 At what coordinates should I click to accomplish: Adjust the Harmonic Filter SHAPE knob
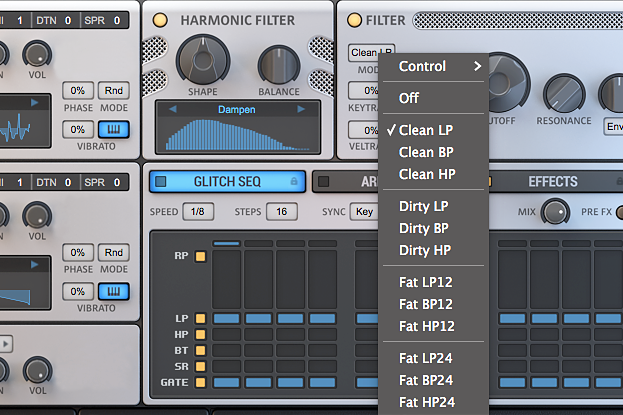pos(203,60)
